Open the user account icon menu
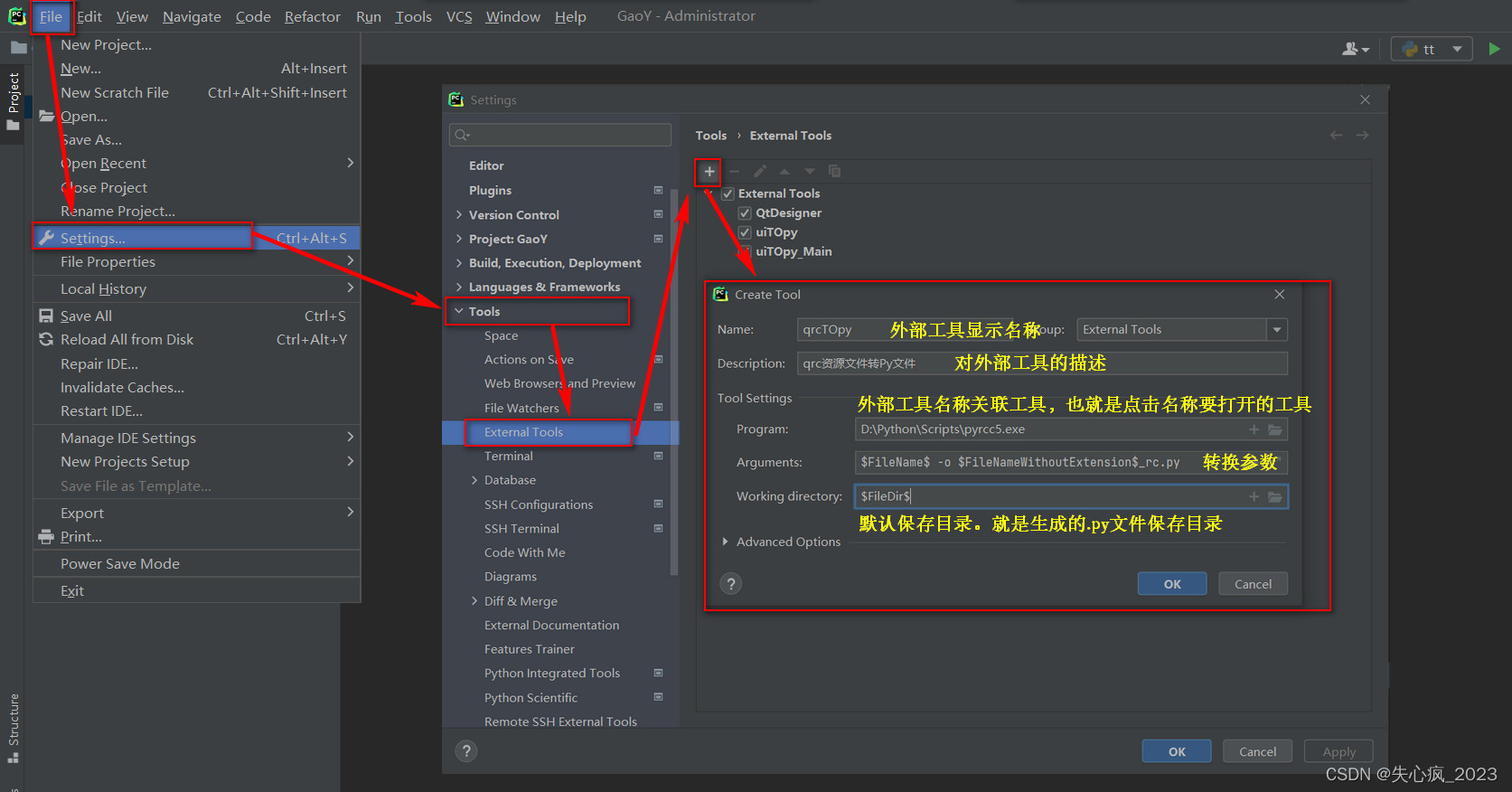 click(1356, 49)
